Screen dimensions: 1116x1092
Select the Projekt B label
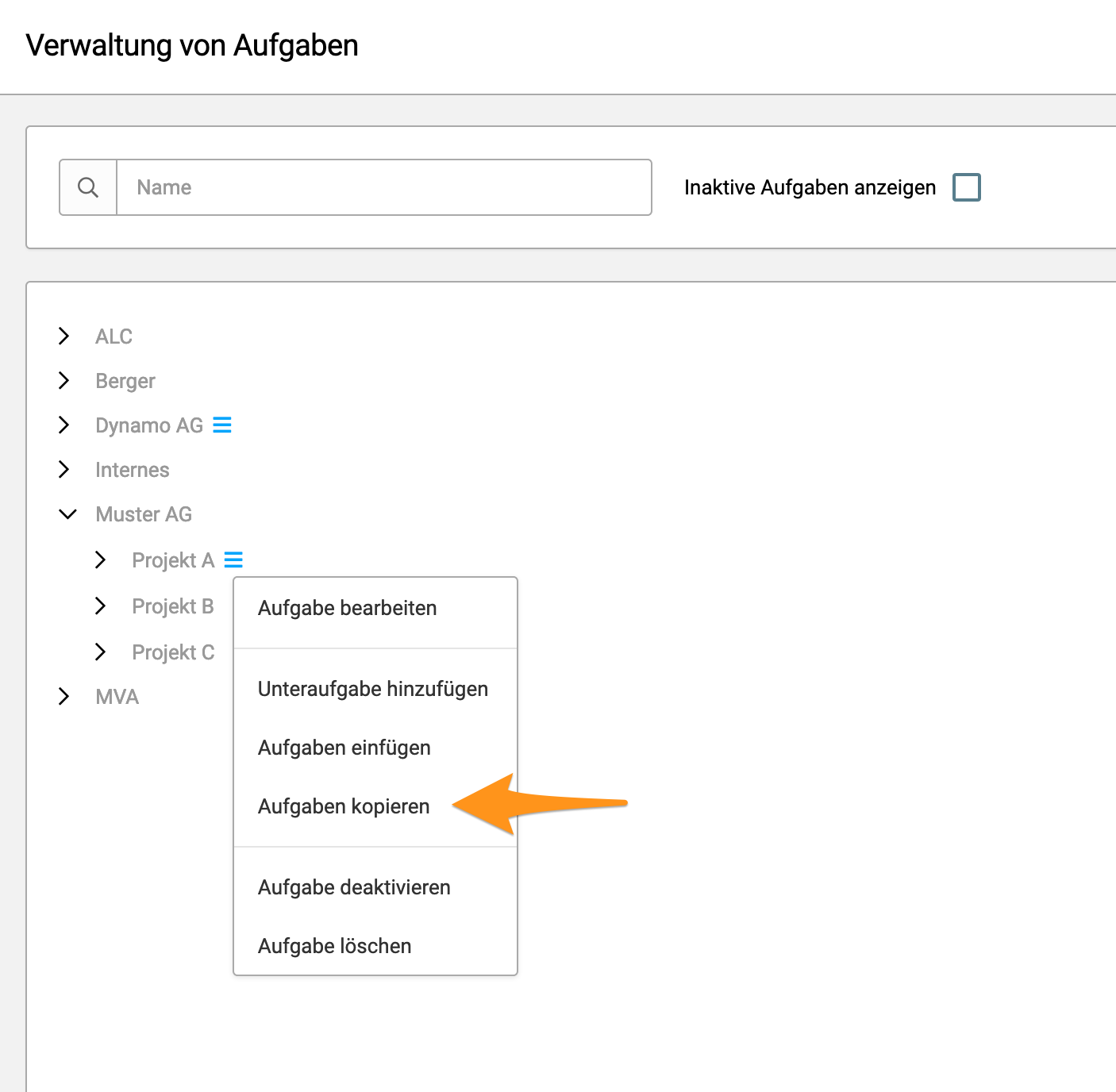(173, 606)
